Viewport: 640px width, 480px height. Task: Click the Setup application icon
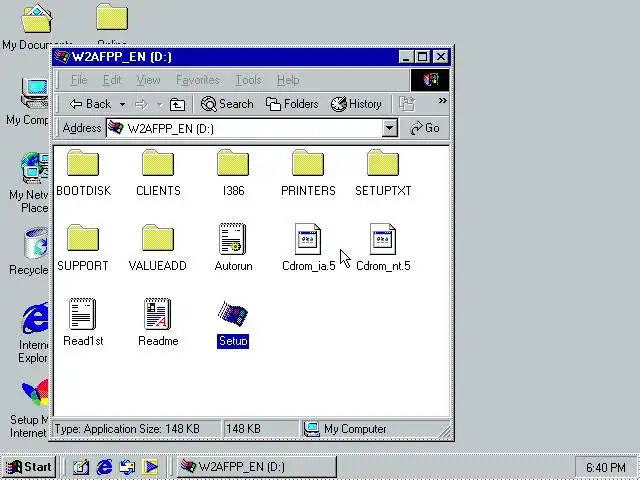[233, 314]
